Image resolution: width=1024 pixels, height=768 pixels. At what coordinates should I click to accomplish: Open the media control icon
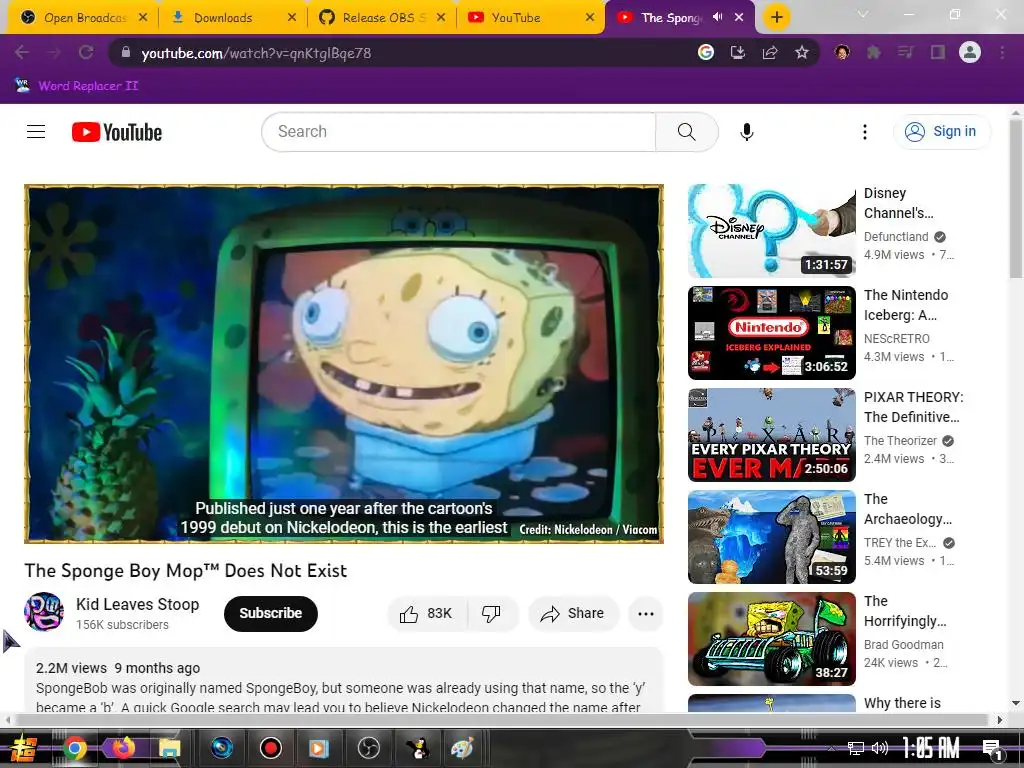[905, 53]
